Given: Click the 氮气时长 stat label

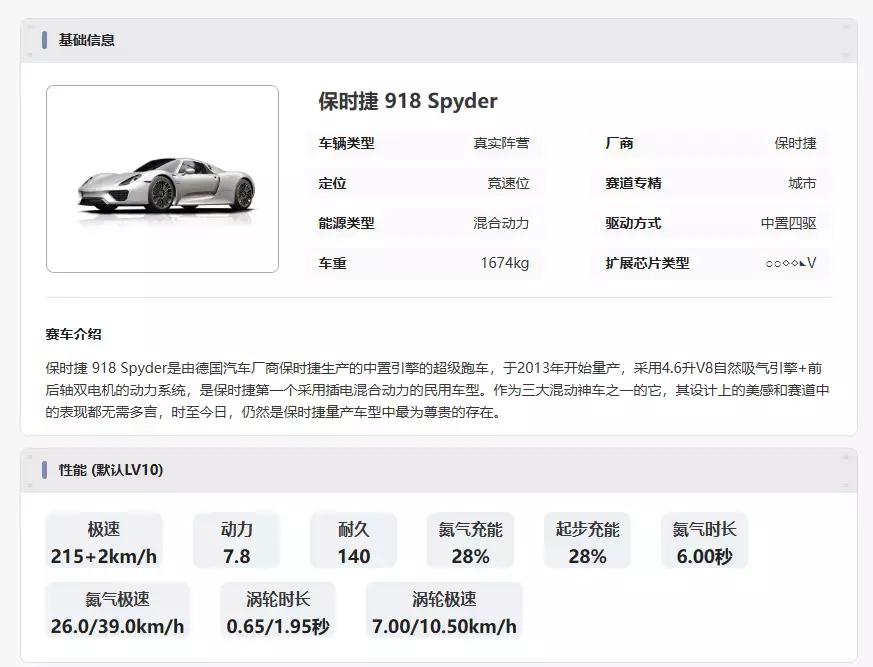Looking at the screenshot, I should pyautogui.click(x=704, y=529).
